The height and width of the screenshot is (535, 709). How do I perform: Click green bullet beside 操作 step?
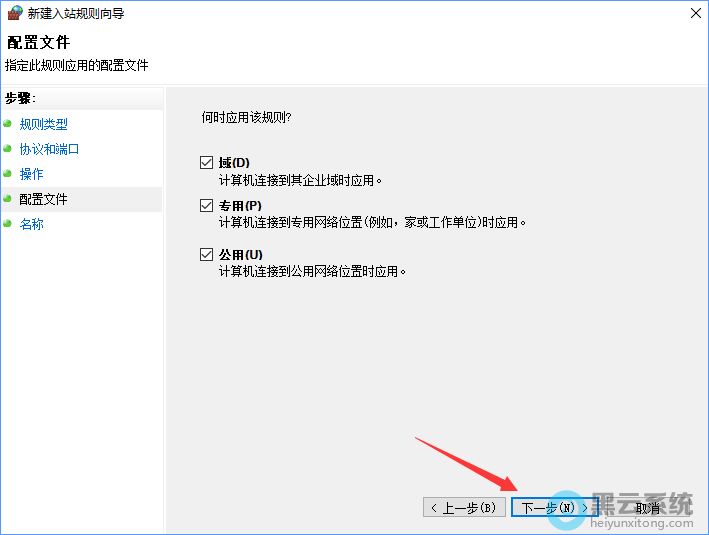[x=8, y=174]
